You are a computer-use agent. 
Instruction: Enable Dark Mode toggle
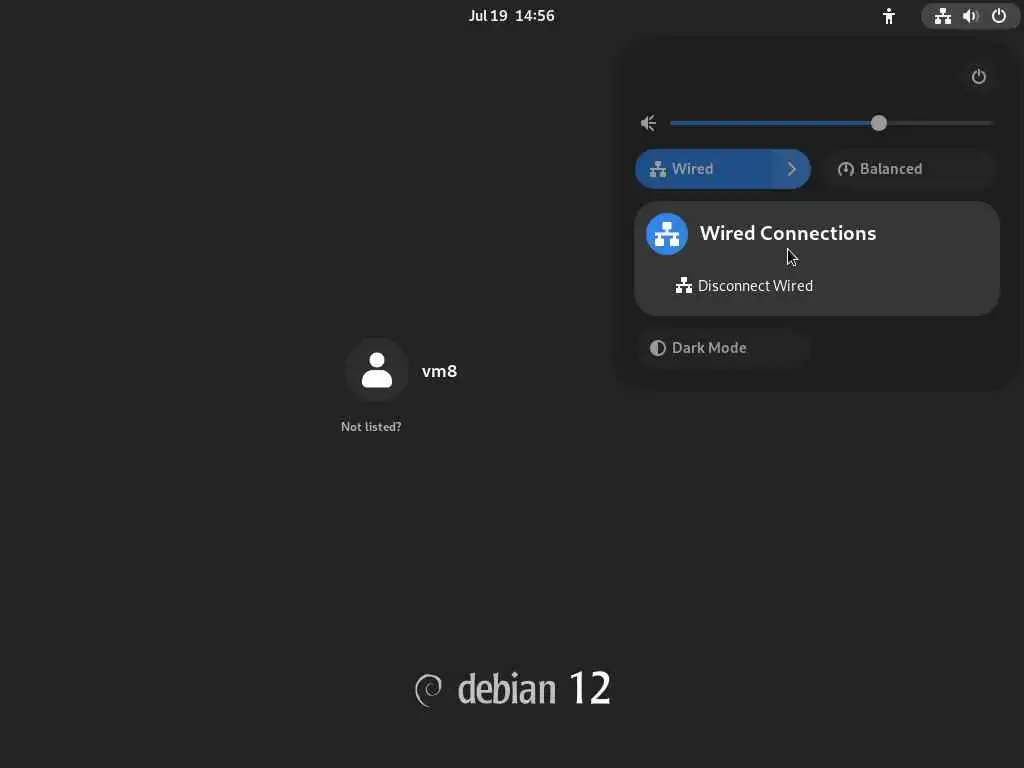pos(723,348)
